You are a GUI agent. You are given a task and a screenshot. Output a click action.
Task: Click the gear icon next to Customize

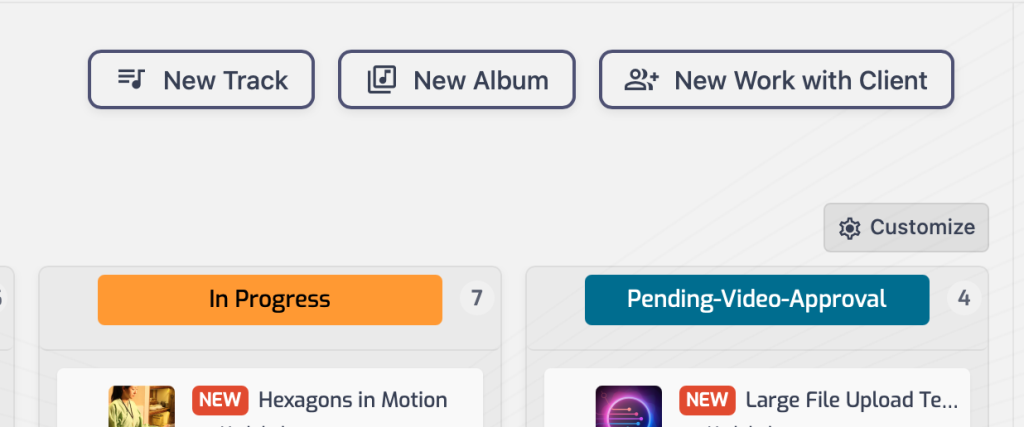coord(850,228)
